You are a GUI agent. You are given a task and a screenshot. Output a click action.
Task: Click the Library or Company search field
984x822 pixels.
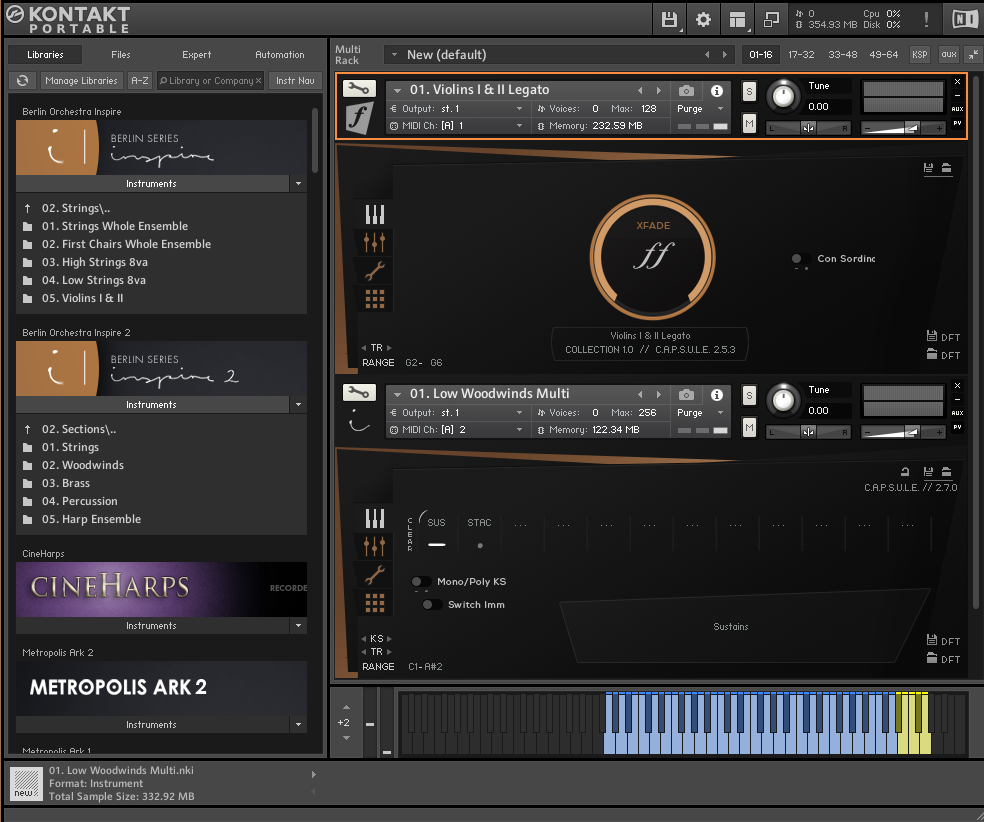[x=210, y=80]
